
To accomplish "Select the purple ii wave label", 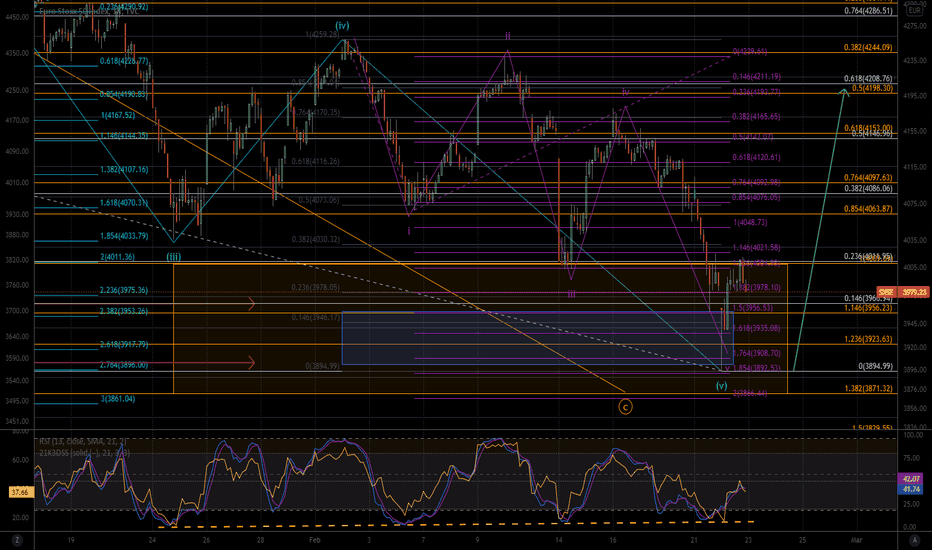I will pos(508,36).
